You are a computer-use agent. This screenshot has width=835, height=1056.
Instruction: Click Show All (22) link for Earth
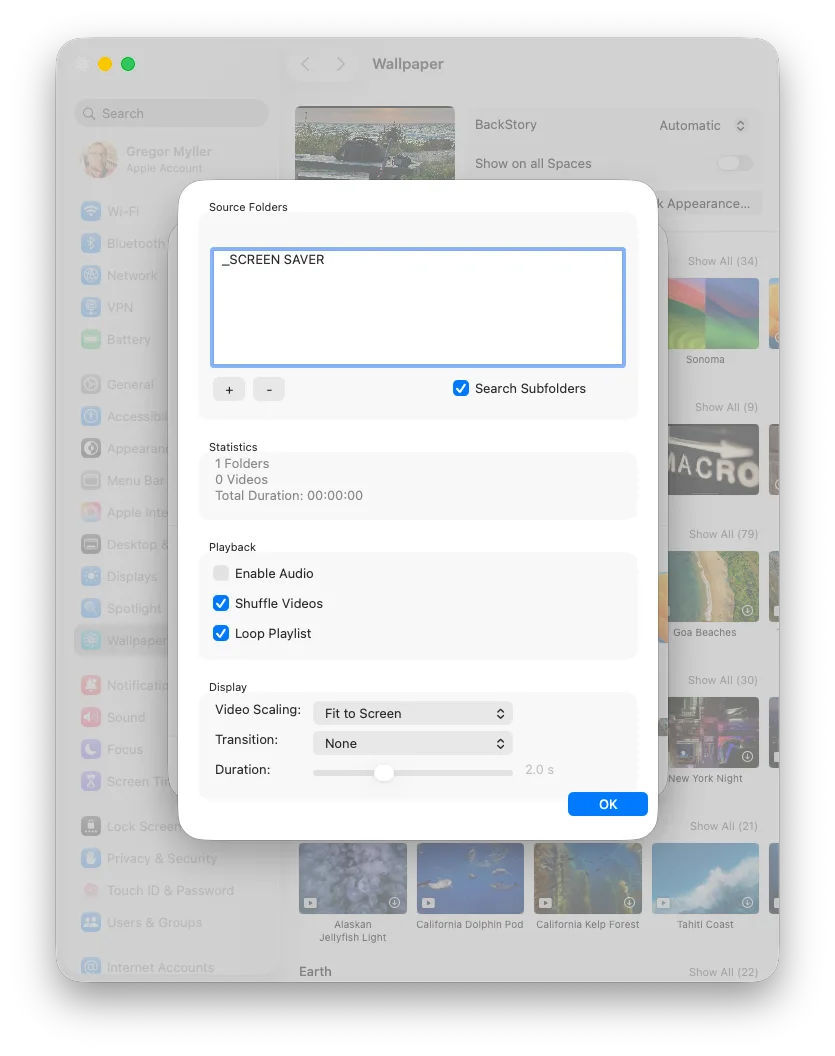coord(723,972)
